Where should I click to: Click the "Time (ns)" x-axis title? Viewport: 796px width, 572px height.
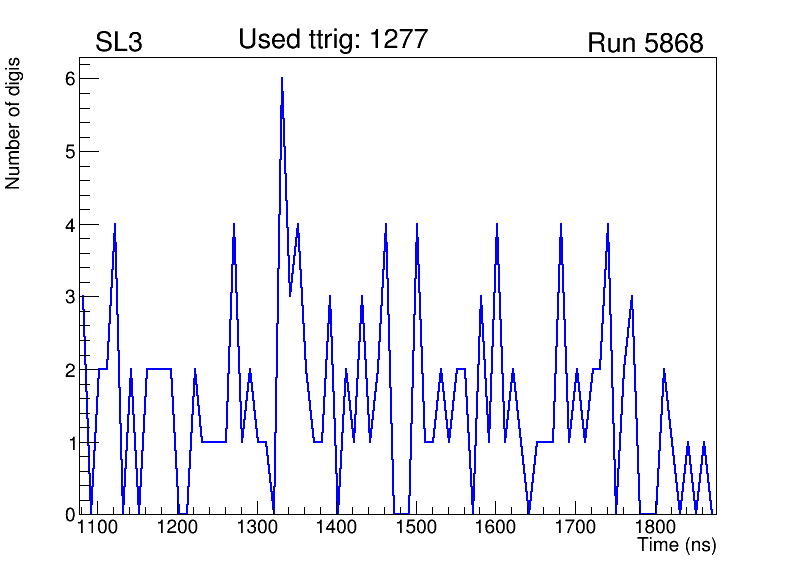(x=677, y=546)
